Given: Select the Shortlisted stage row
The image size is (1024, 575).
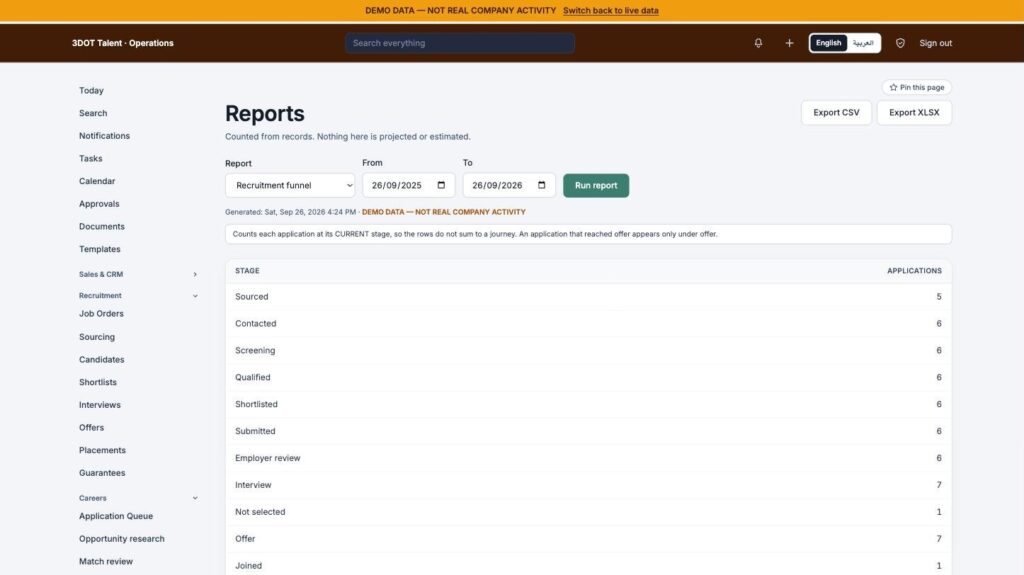Looking at the screenshot, I should click(588, 404).
